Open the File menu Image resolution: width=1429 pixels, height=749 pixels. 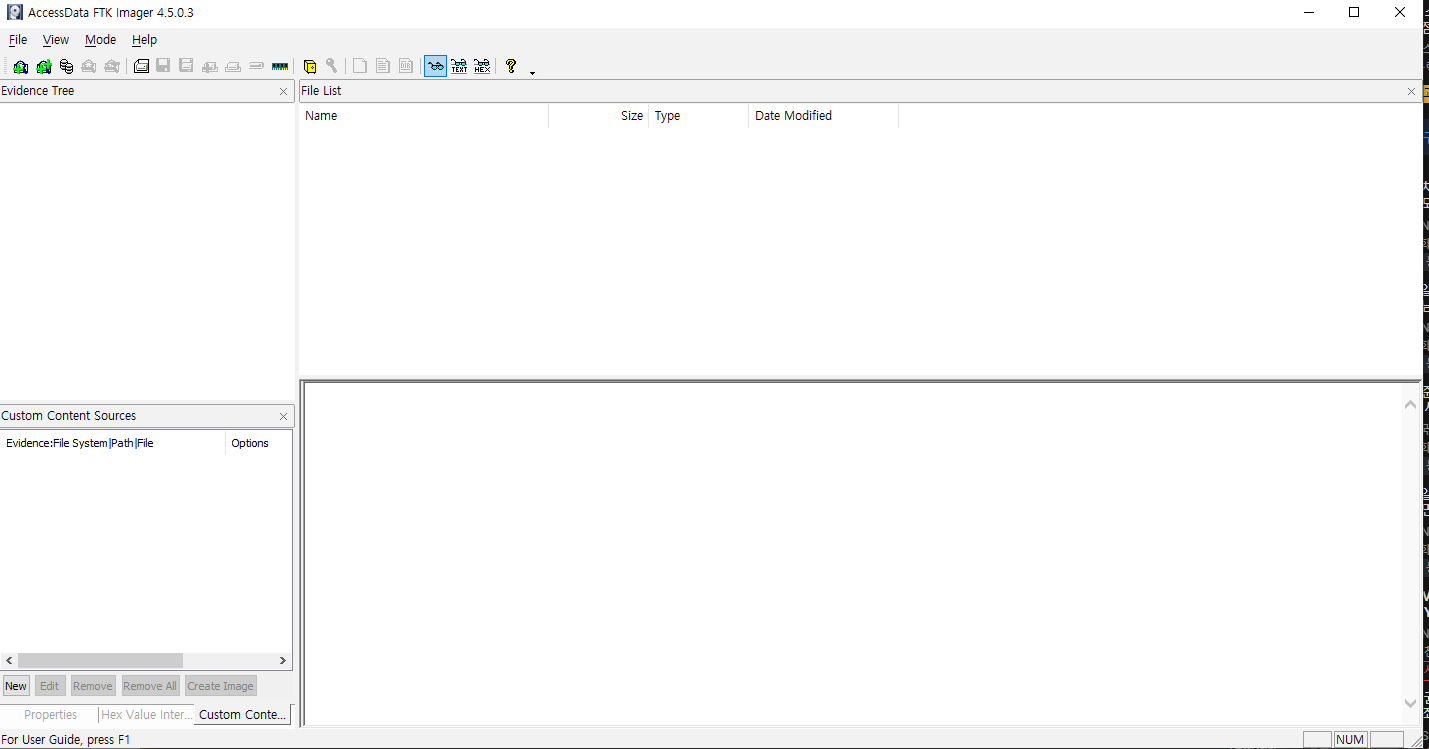point(18,40)
